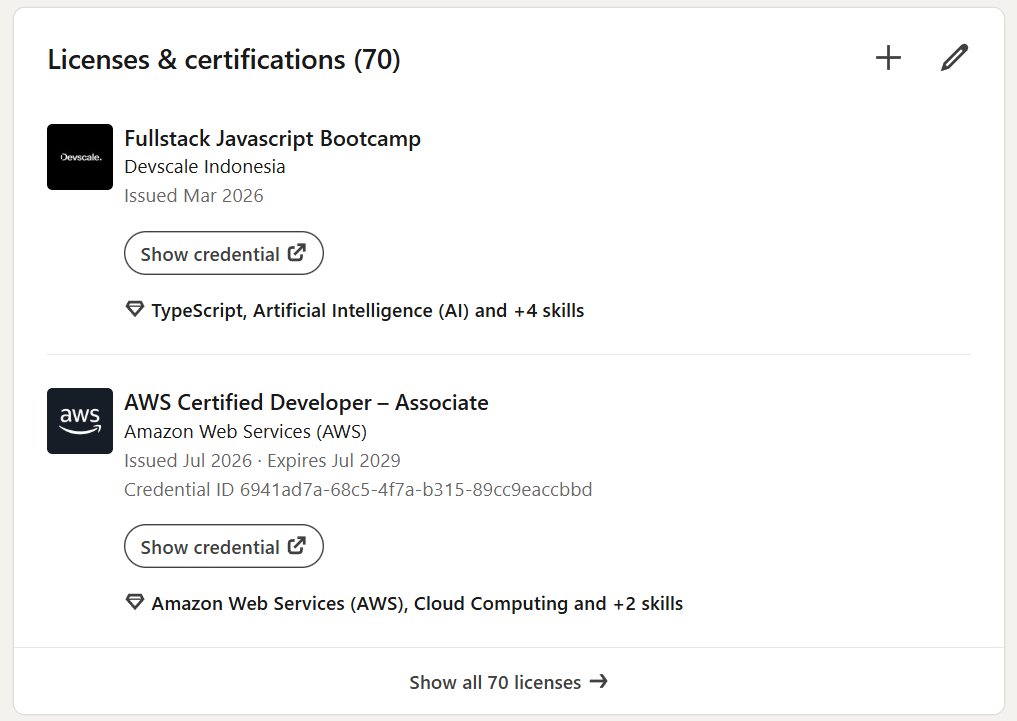Show credential for Fullstack Javascript Bootcamp
This screenshot has height=721, width=1017.
224,253
